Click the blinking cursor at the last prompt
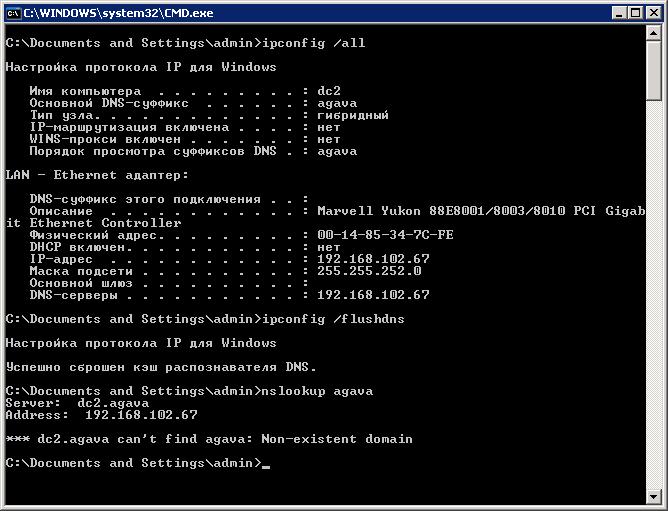The height and width of the screenshot is (511, 668). pos(266,466)
